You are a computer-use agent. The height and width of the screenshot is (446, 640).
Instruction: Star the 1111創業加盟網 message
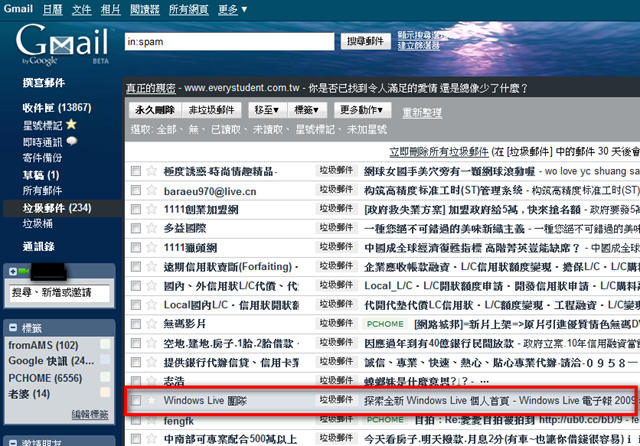[151, 209]
